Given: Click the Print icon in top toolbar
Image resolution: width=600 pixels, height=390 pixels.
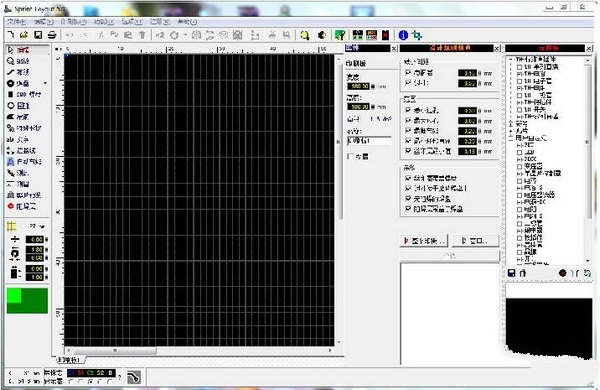Looking at the screenshot, I should point(52,35).
